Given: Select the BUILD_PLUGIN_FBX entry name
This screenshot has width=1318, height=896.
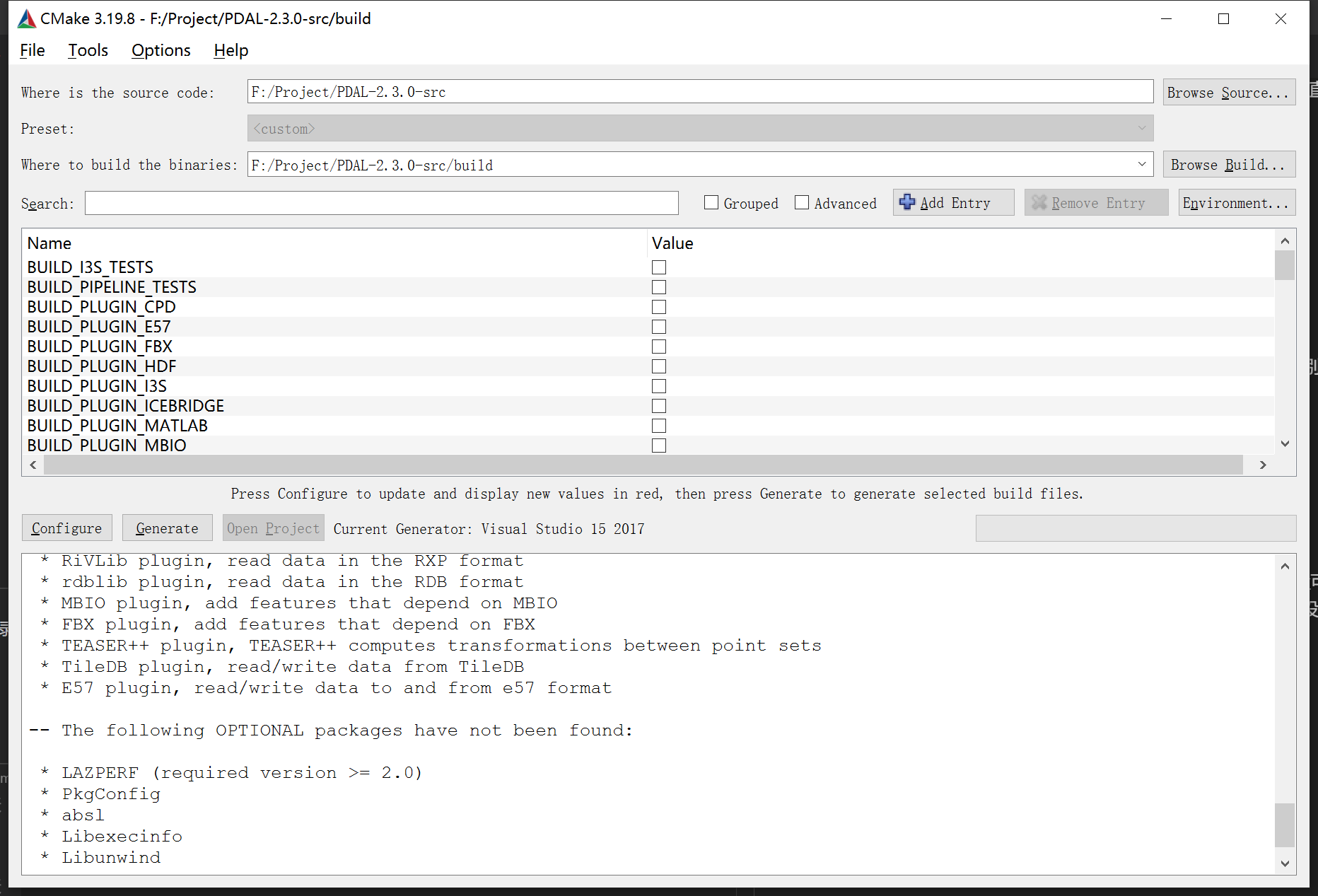Looking at the screenshot, I should tap(100, 347).
